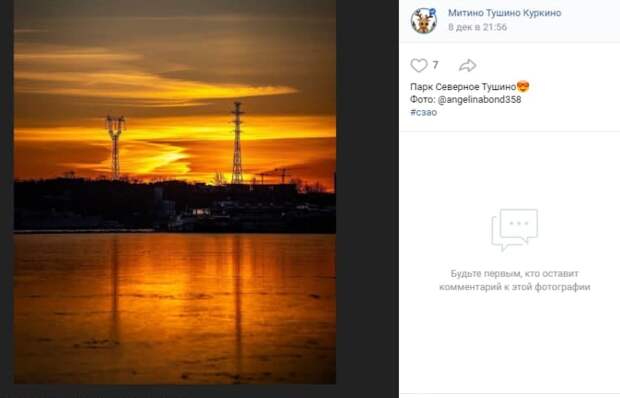The height and width of the screenshot is (398, 620).
Task: Click the dark shoreline silhouette in the photo
Action: pos(175,206)
